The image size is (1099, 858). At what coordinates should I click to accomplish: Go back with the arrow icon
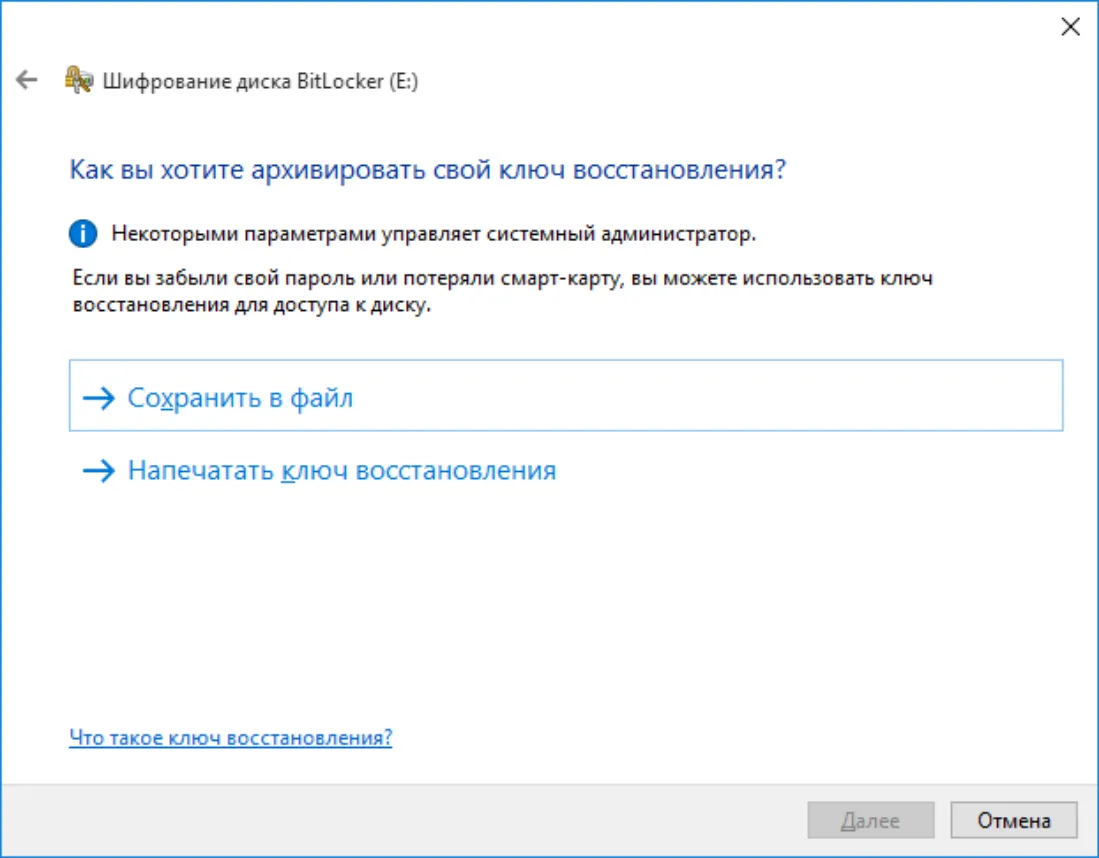tap(27, 80)
